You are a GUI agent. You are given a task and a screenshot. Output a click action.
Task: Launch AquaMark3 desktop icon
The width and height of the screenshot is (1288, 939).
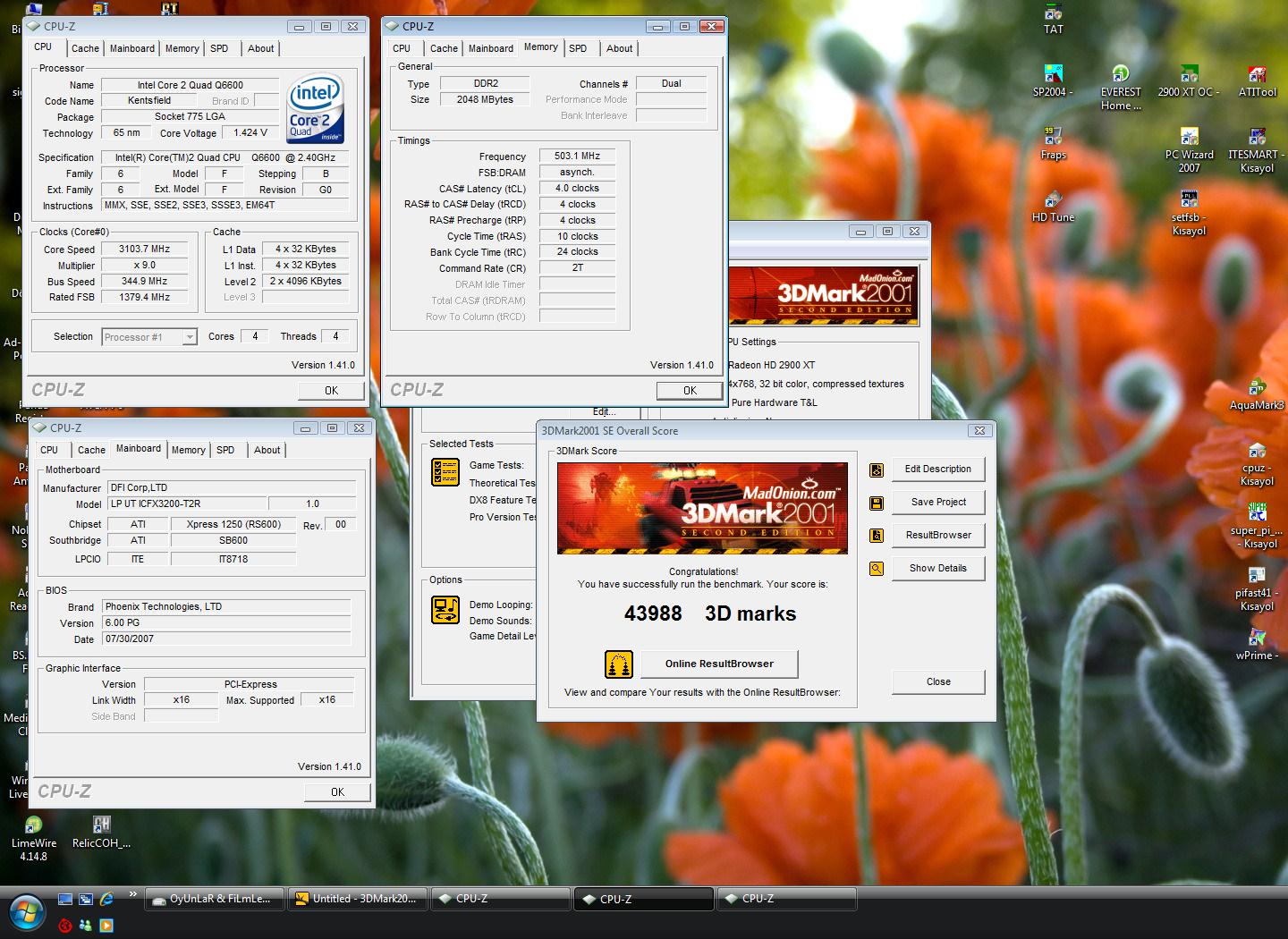[x=1257, y=394]
